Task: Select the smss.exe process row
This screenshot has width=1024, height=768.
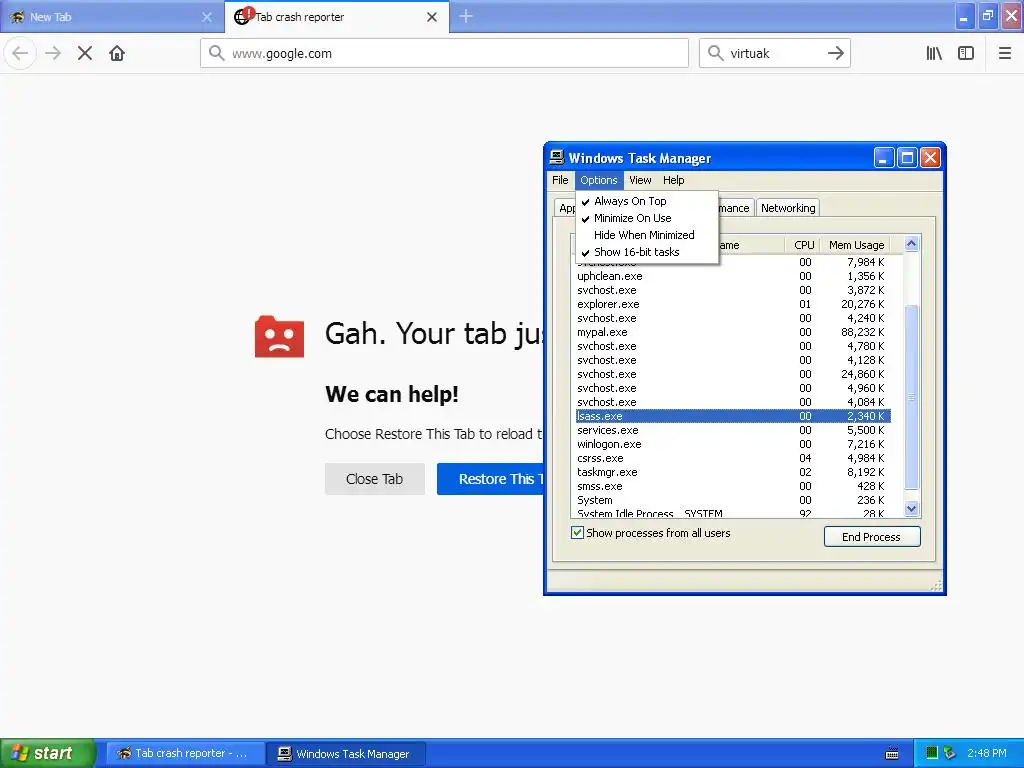Action: point(733,487)
